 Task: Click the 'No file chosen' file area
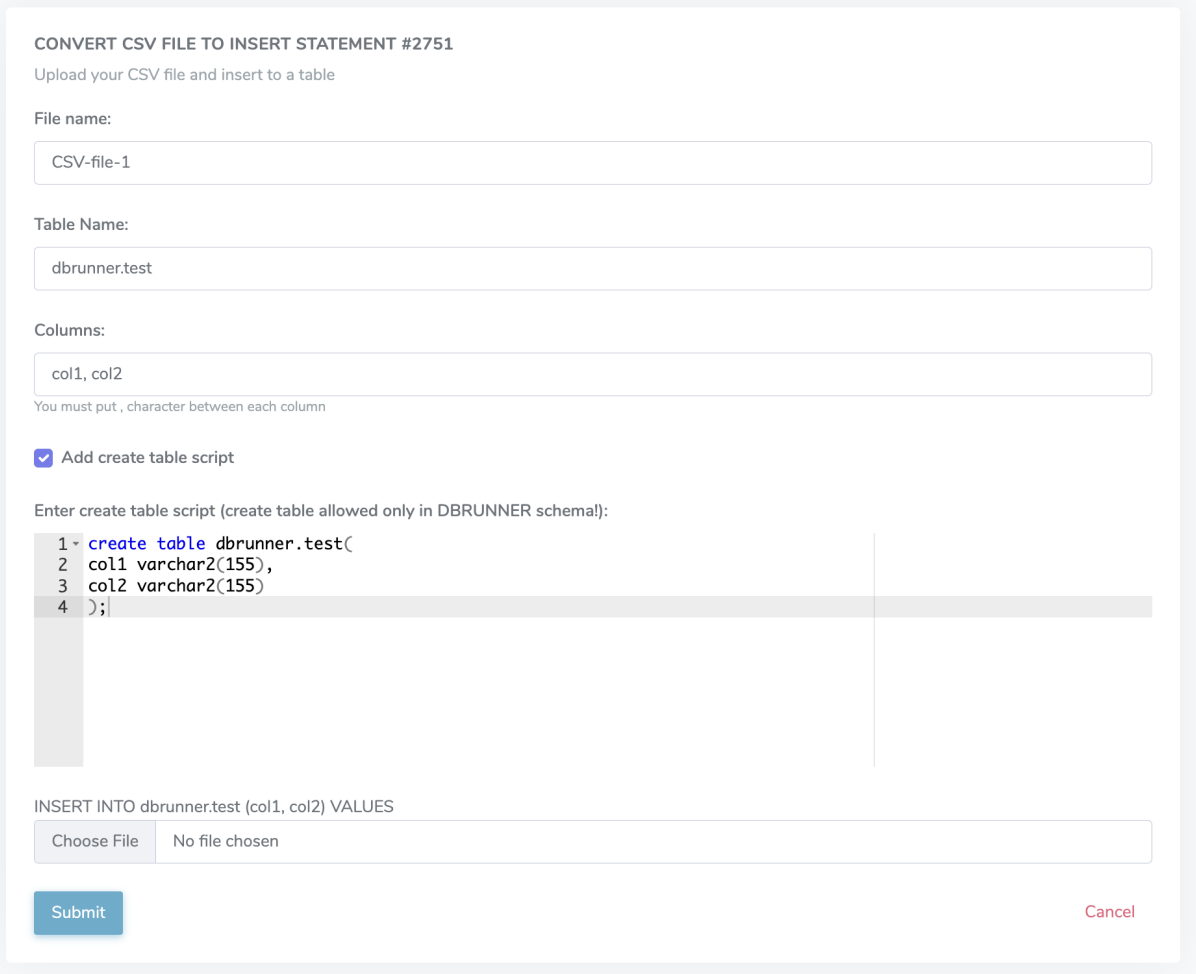226,841
